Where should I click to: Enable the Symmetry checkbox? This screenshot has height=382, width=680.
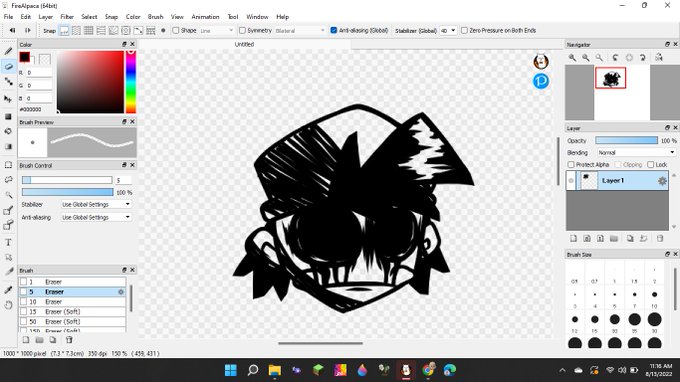(242, 30)
